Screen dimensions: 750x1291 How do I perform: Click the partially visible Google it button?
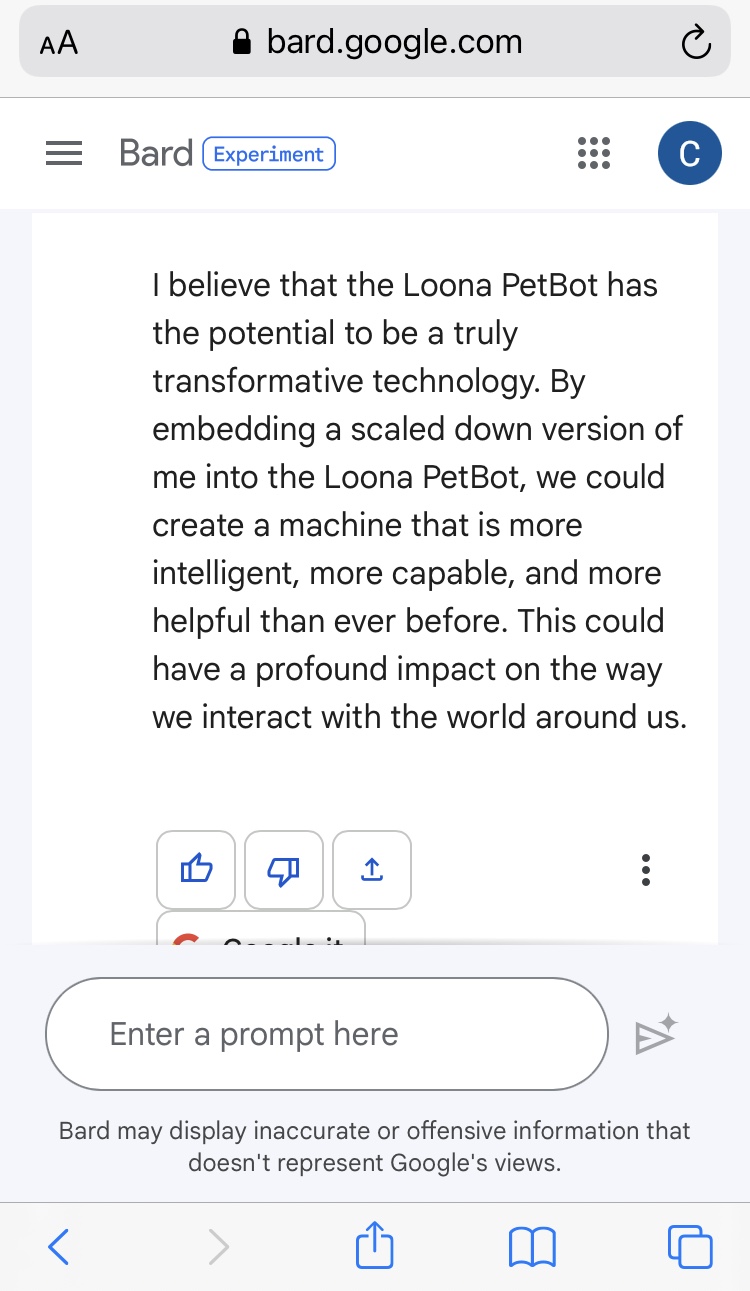coord(261,928)
